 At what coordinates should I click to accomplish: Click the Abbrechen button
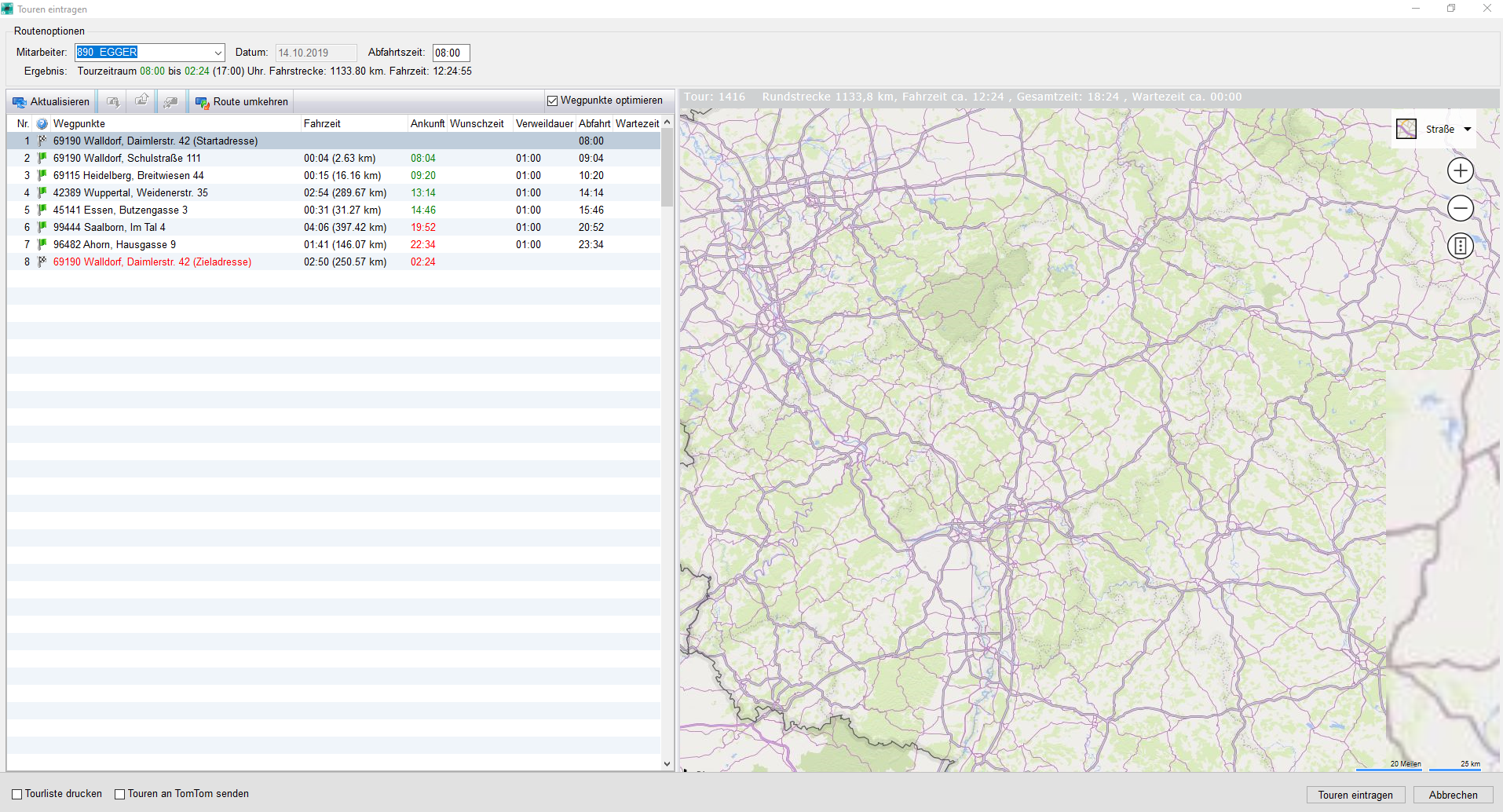click(1452, 795)
